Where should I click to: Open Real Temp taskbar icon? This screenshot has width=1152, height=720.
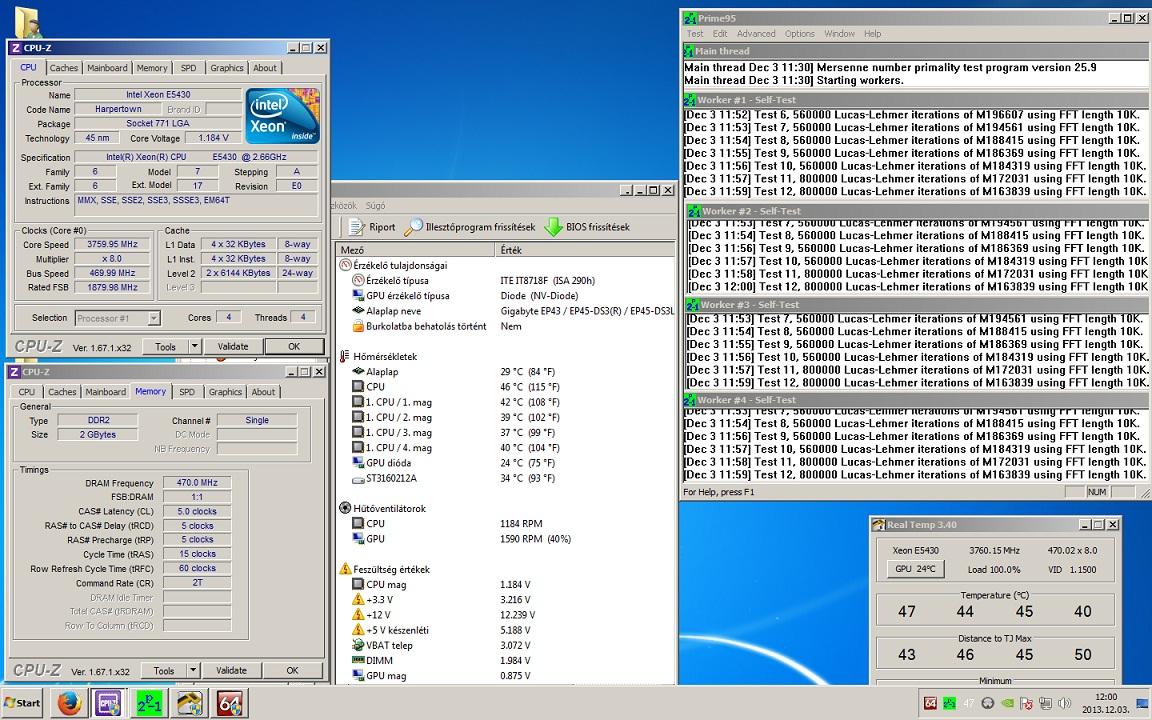[x=190, y=703]
